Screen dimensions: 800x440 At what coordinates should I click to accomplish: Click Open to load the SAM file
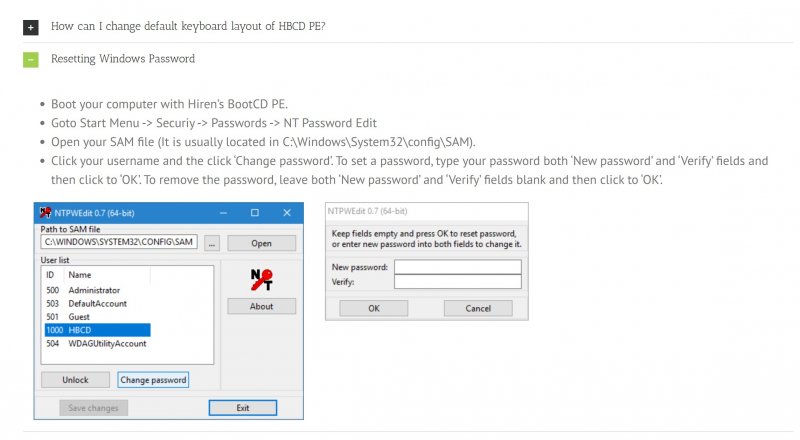click(261, 243)
